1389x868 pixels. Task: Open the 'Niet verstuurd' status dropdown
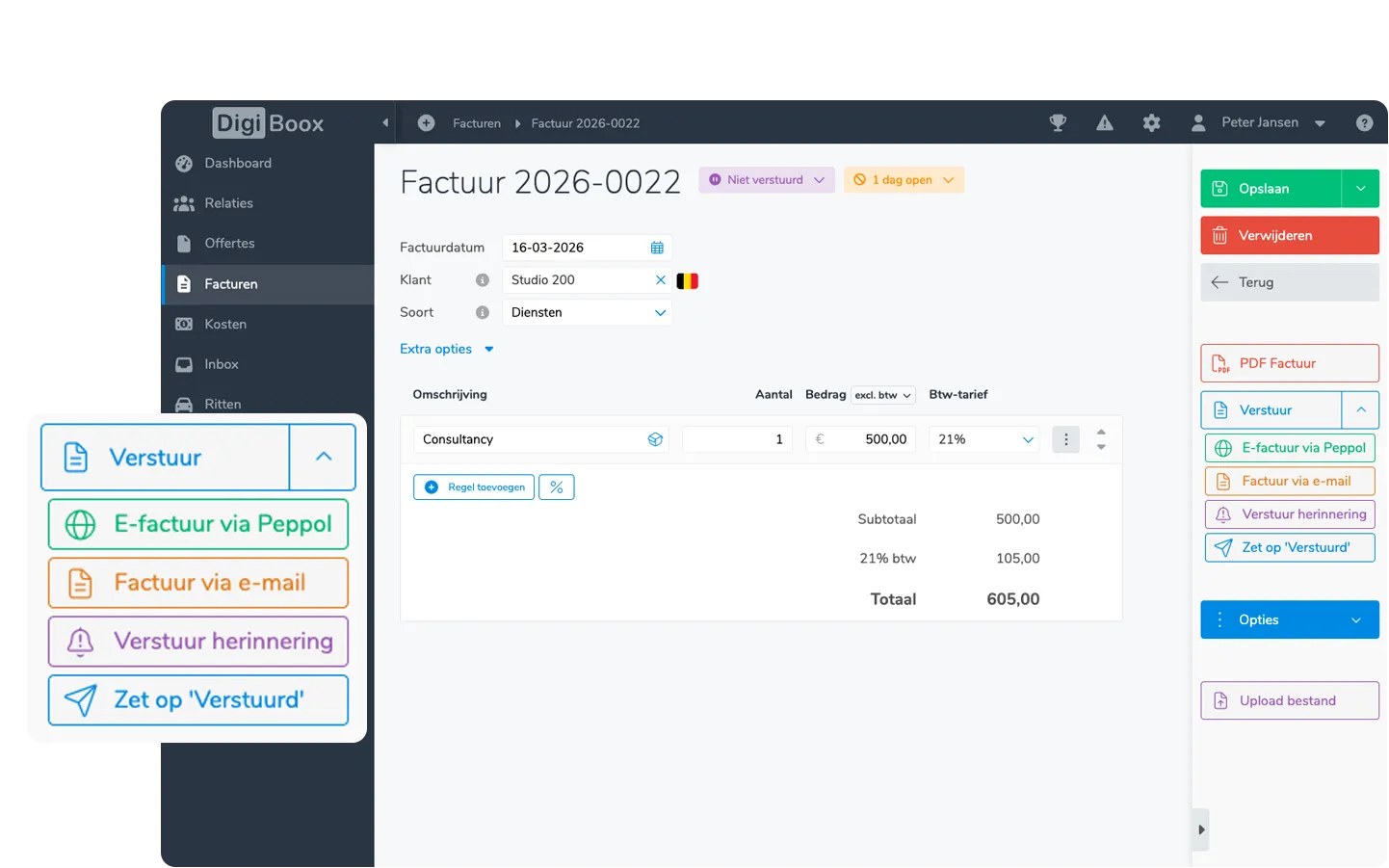[x=766, y=180]
